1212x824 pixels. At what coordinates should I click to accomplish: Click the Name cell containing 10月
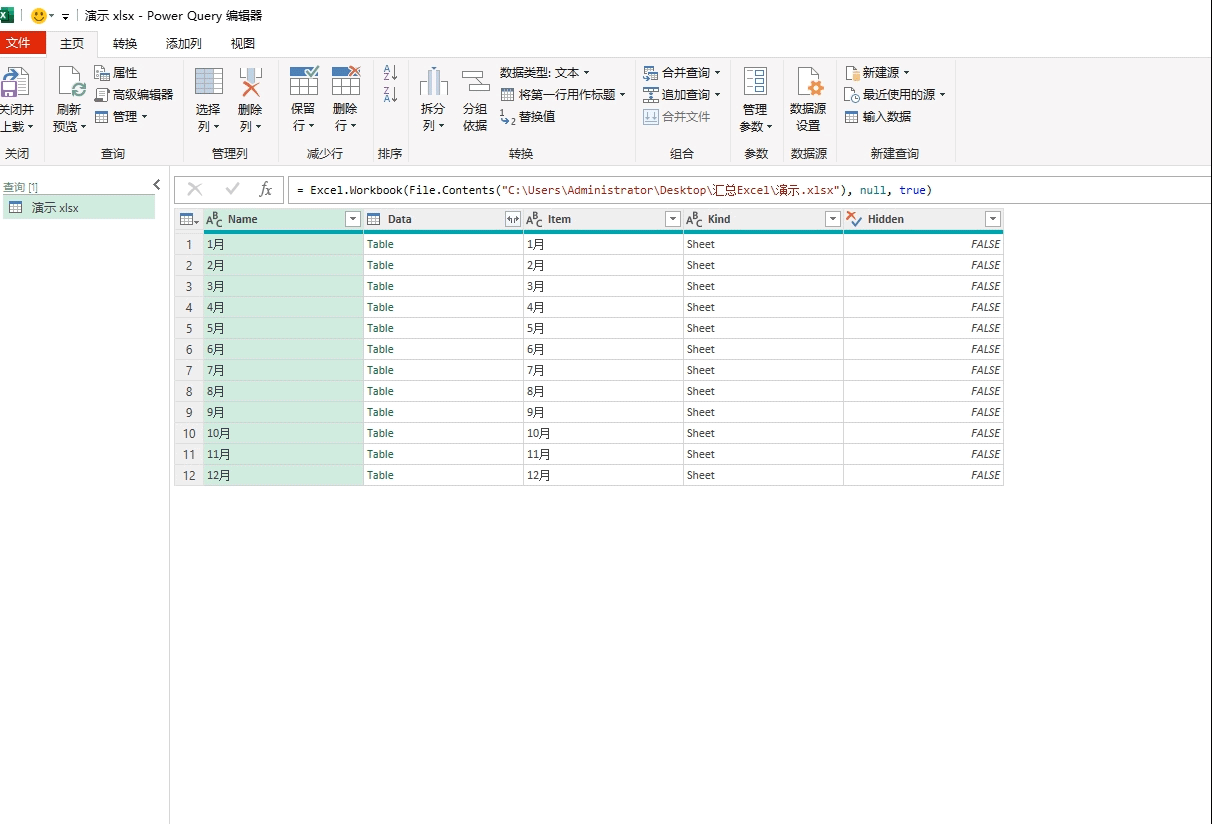[x=283, y=433]
